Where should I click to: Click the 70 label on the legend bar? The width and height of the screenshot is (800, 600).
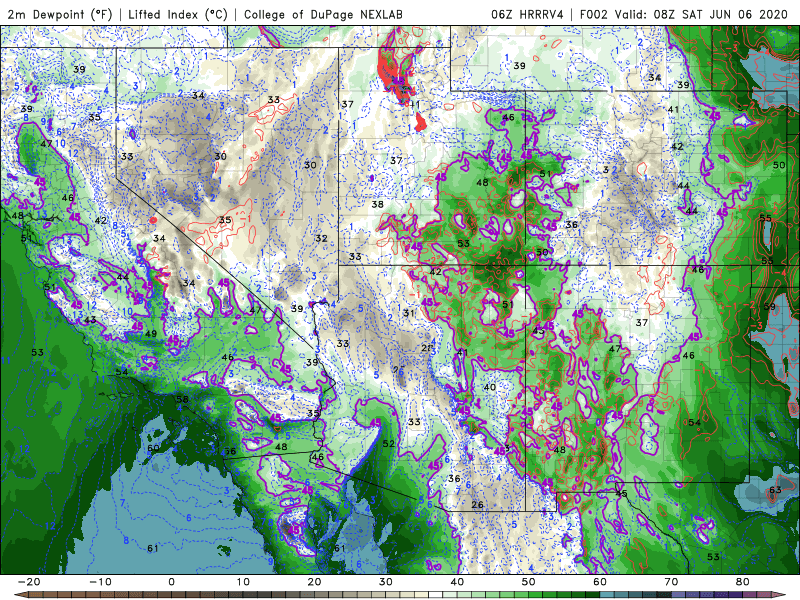coord(671,582)
